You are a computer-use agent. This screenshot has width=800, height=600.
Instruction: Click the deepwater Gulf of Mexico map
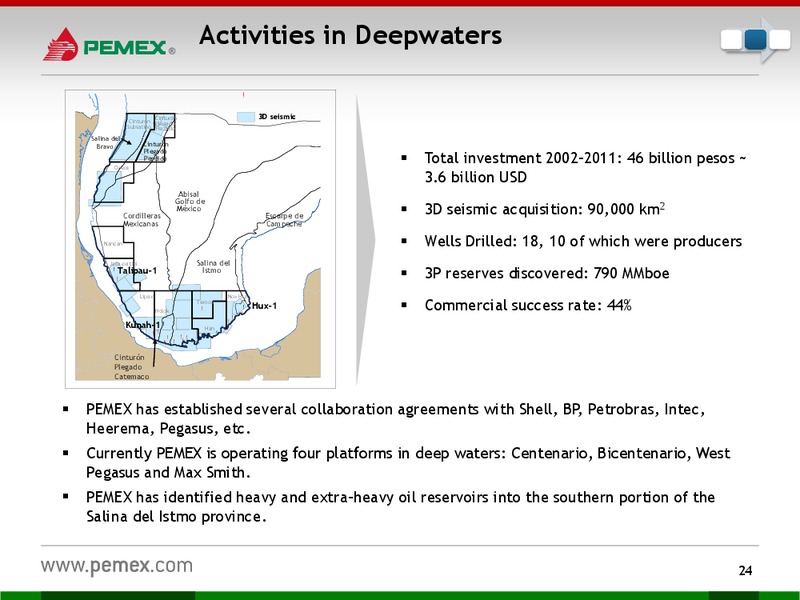(x=200, y=239)
